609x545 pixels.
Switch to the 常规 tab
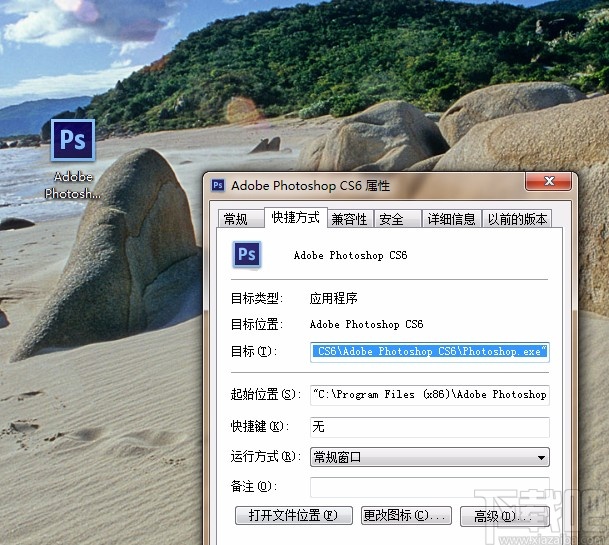coord(241,219)
